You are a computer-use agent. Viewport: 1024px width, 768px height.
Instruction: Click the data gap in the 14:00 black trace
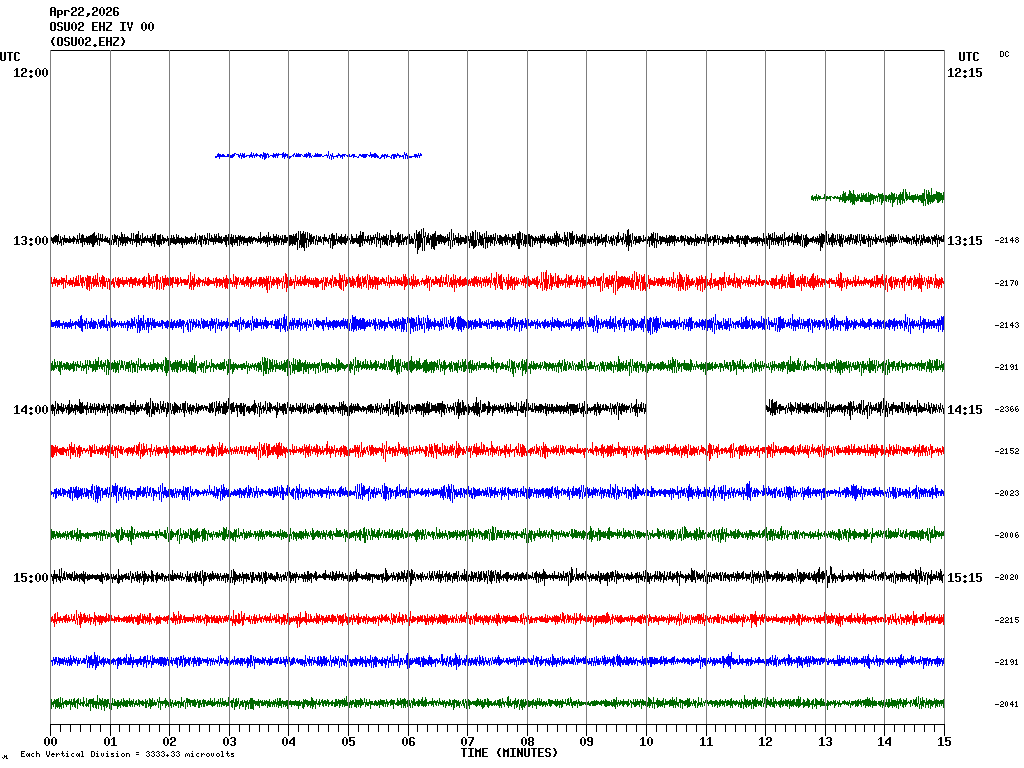pyautogui.click(x=706, y=408)
